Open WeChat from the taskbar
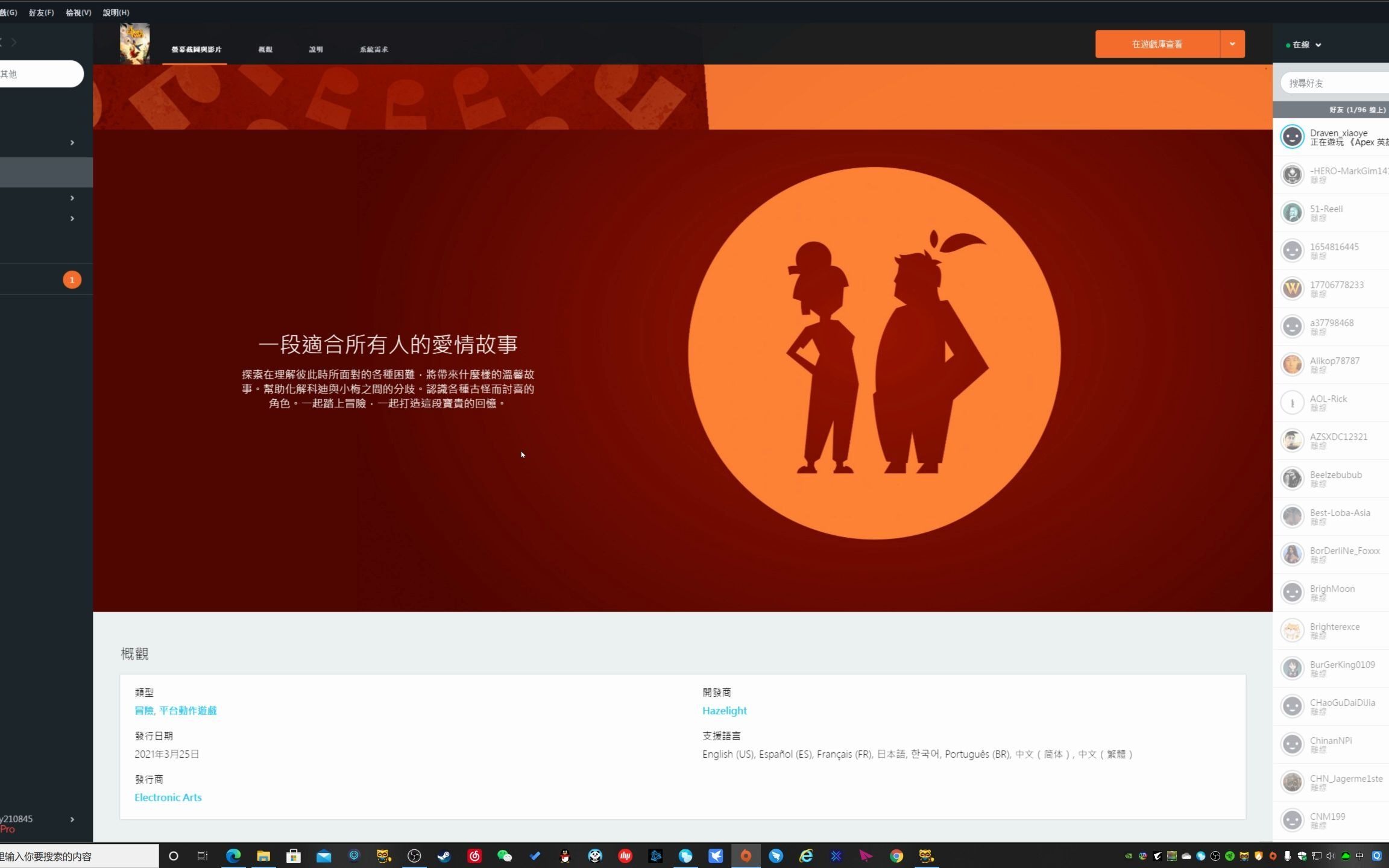This screenshot has height=868, width=1389. tap(505, 856)
